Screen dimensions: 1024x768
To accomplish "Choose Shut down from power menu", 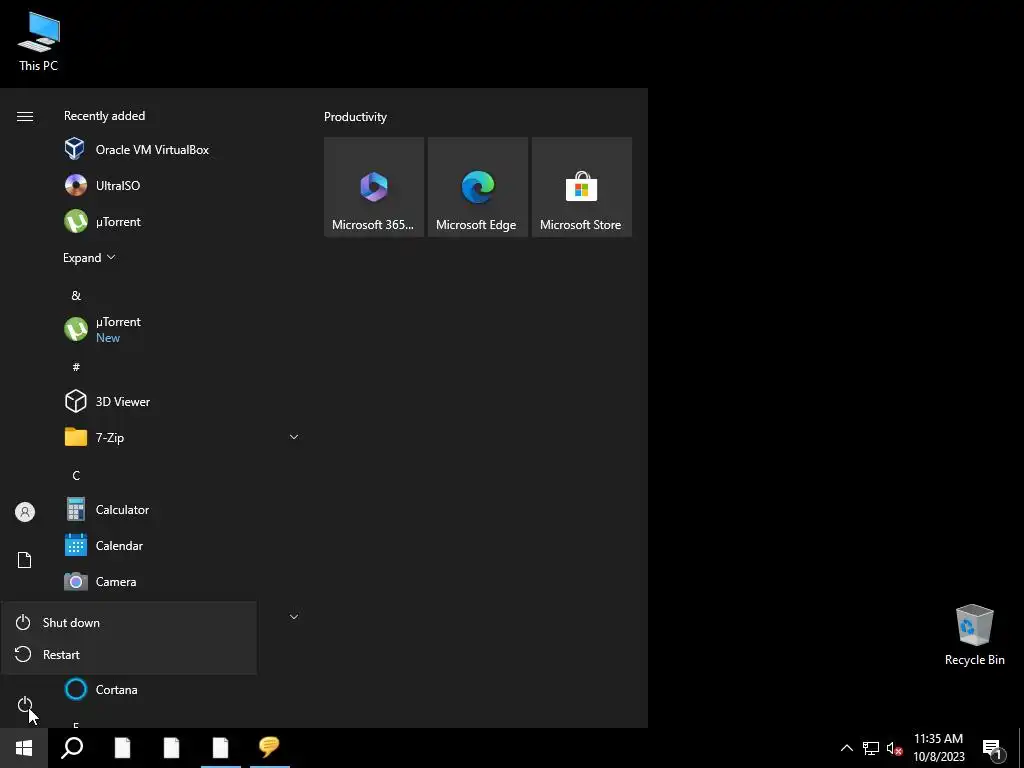I will [x=129, y=622].
